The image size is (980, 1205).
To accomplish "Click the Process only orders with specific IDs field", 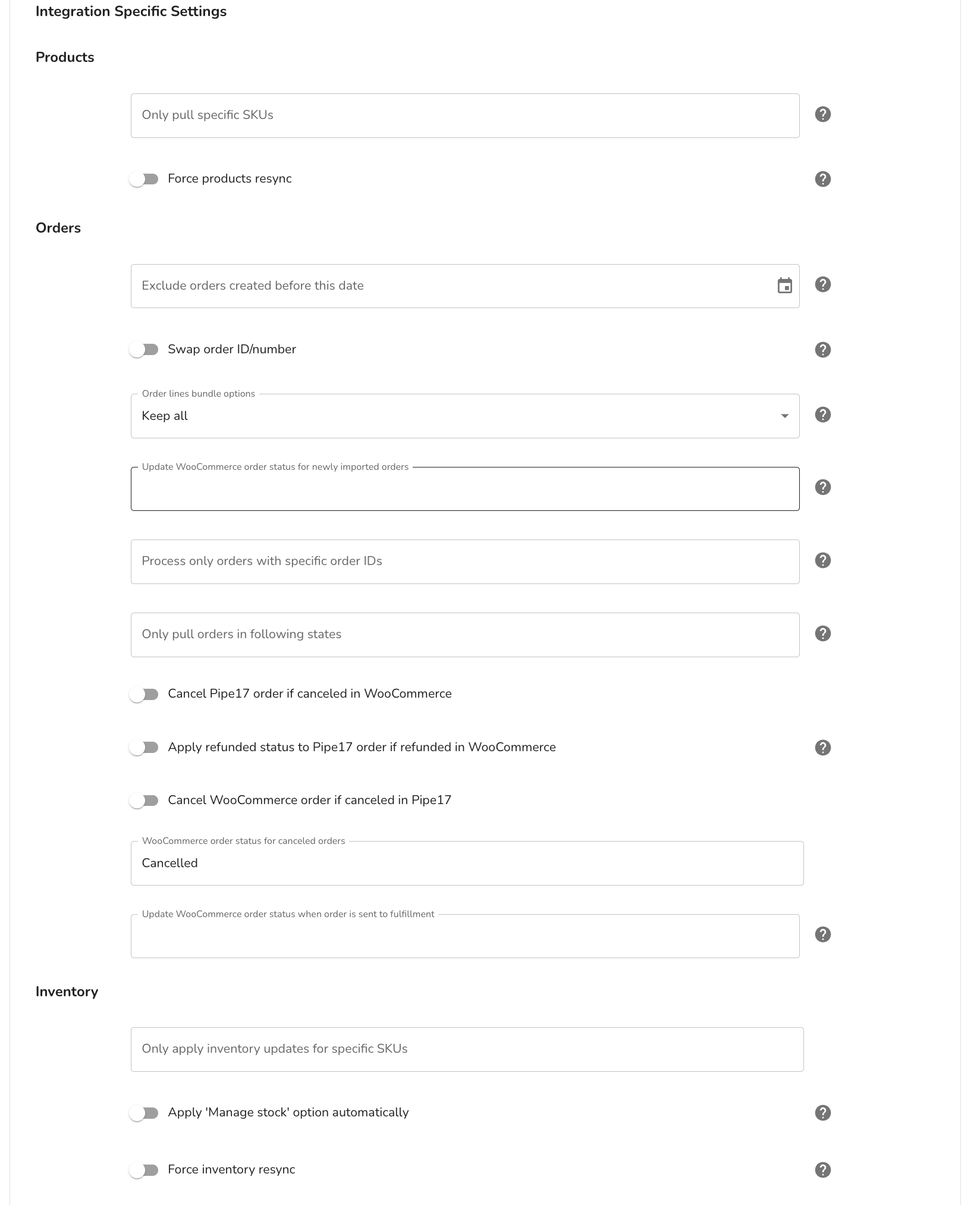I will 465,561.
